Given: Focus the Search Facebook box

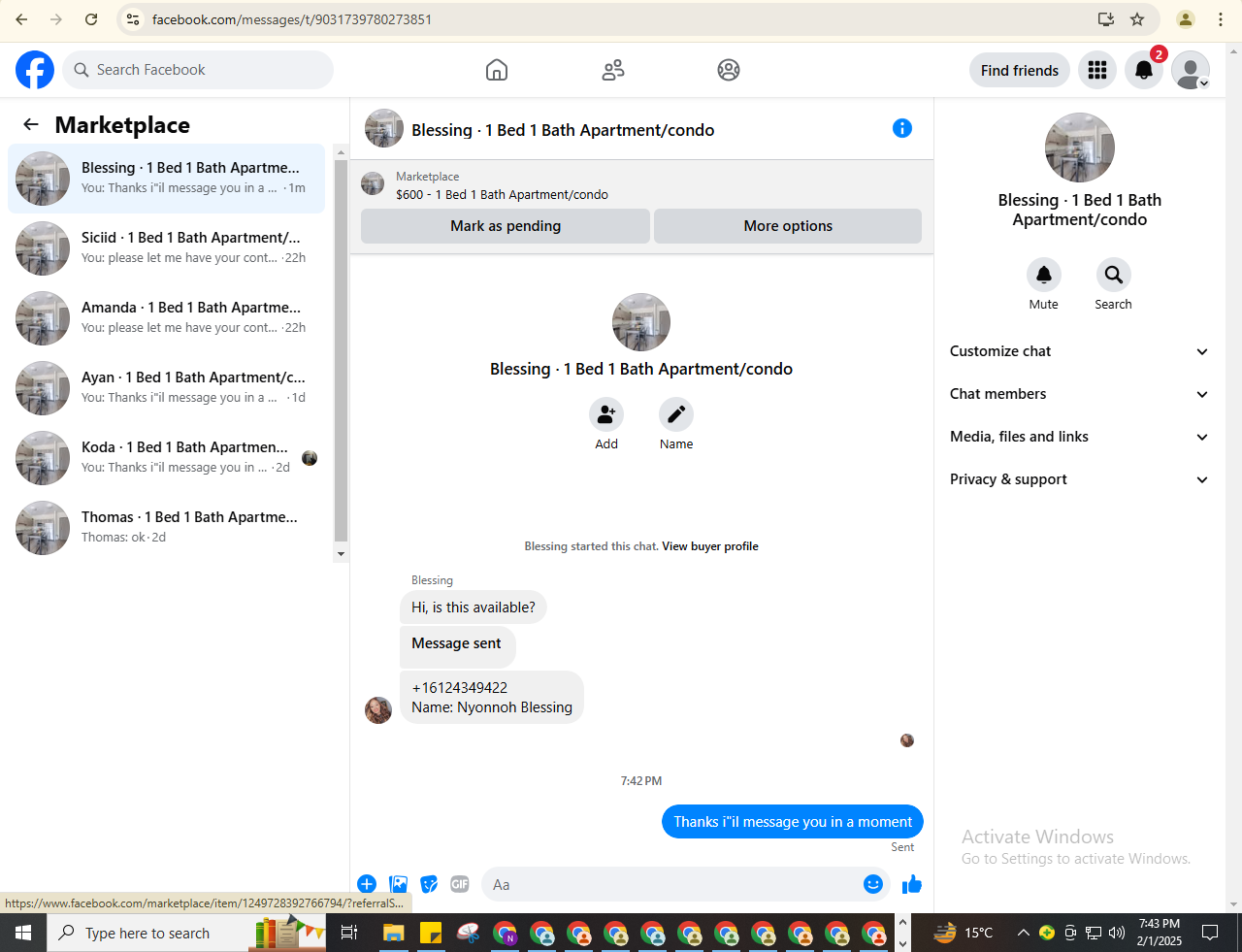Looking at the screenshot, I should 199,70.
